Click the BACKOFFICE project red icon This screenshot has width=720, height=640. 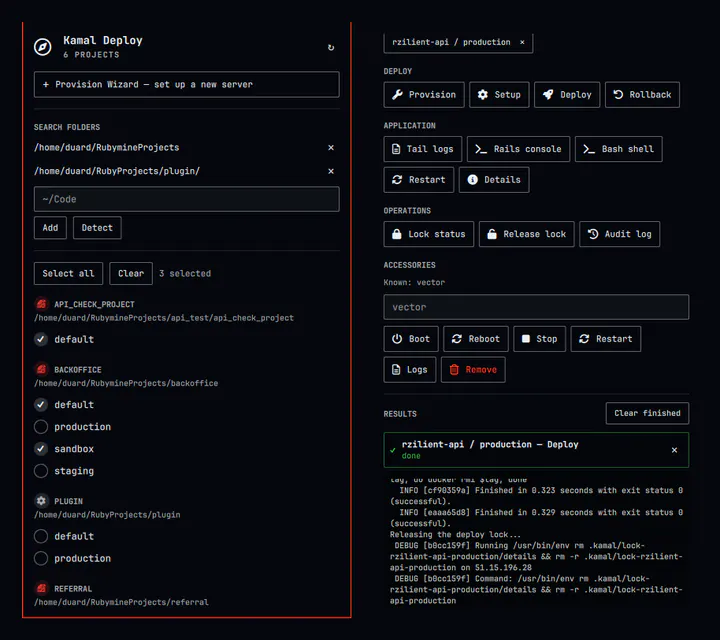tap(41, 369)
